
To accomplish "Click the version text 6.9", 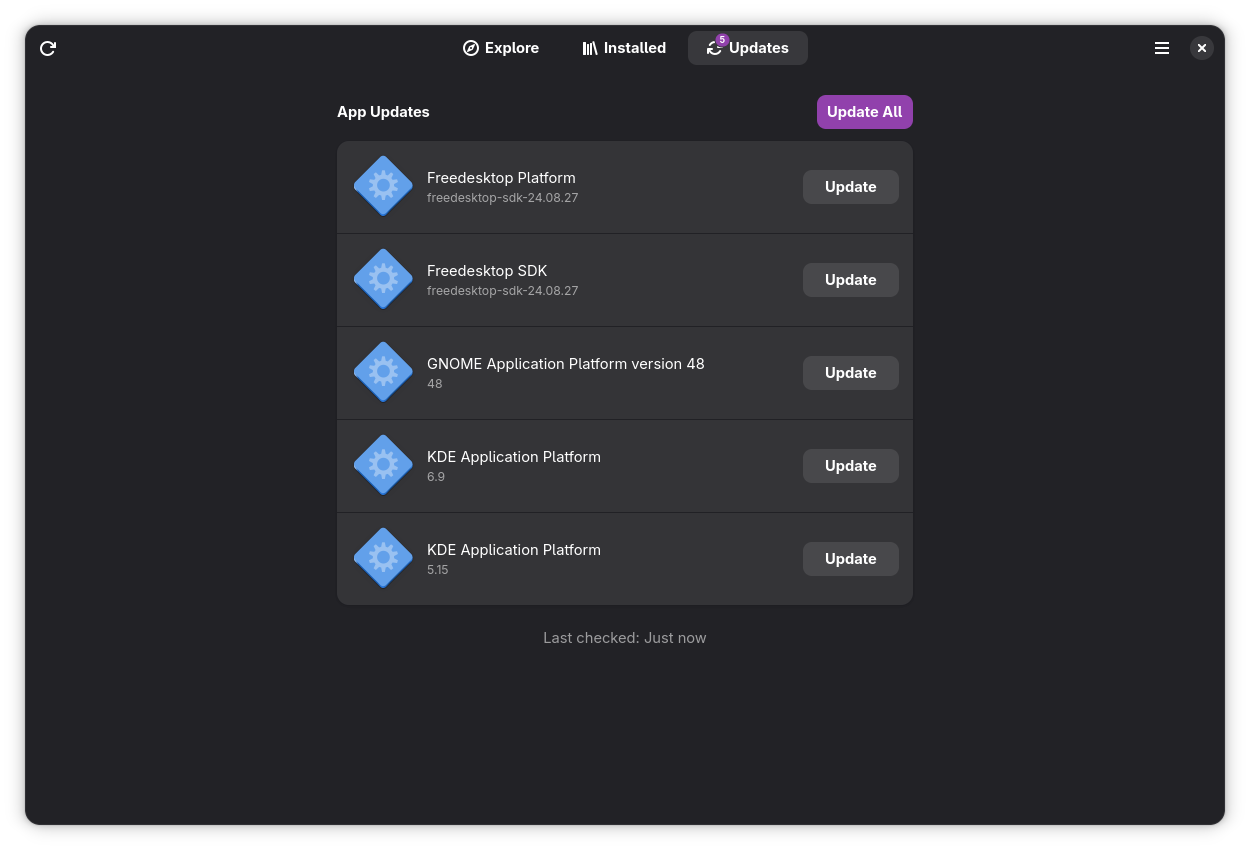I will 436,477.
